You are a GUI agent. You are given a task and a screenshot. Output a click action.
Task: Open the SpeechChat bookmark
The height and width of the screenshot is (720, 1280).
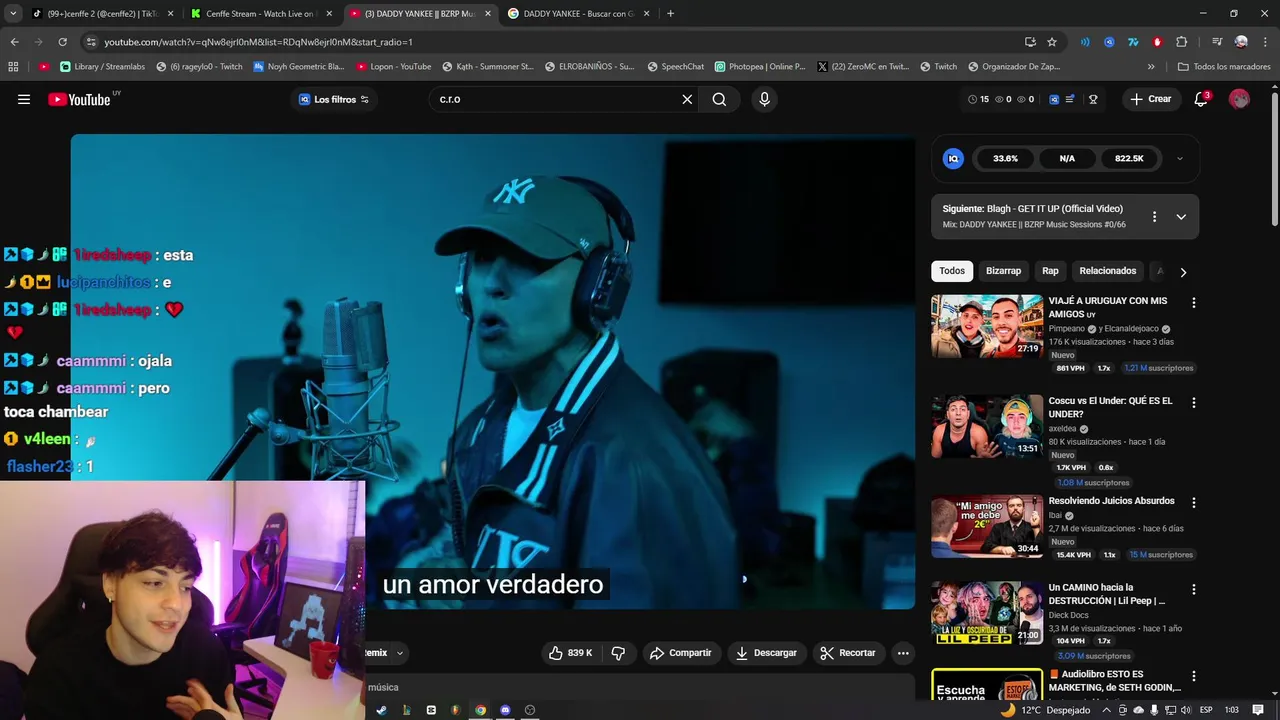click(676, 67)
